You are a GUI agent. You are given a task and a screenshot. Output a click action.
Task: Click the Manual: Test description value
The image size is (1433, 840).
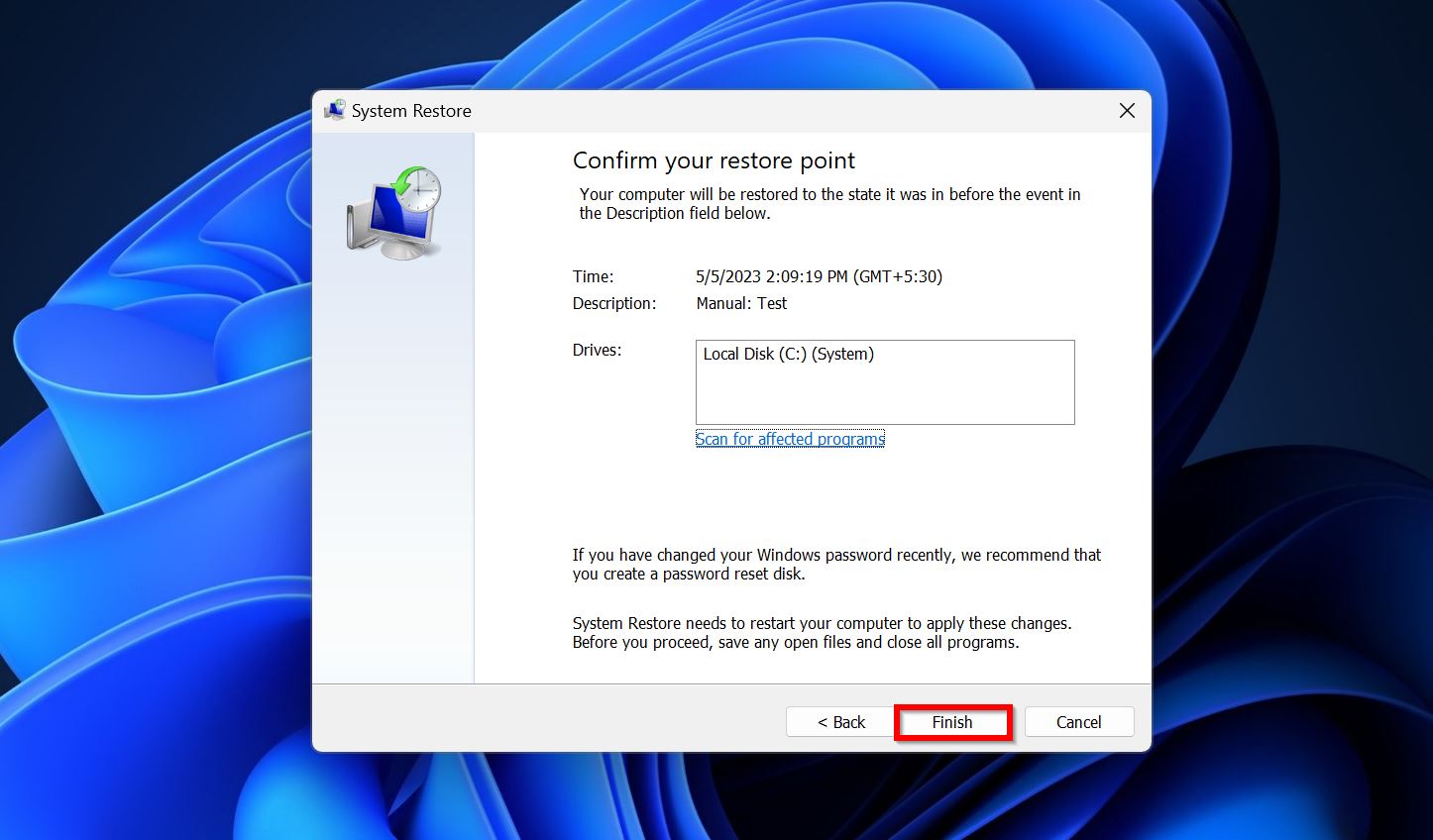[x=741, y=303]
